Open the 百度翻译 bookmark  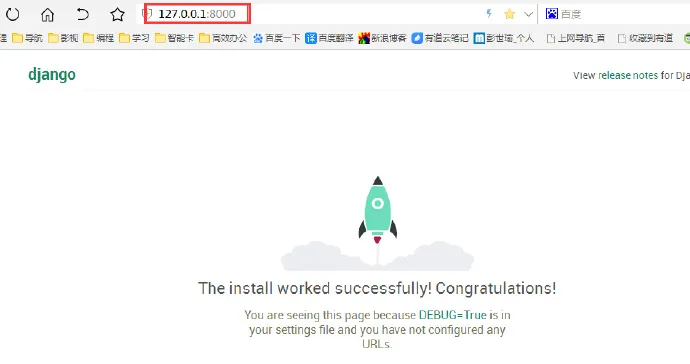click(x=329, y=38)
